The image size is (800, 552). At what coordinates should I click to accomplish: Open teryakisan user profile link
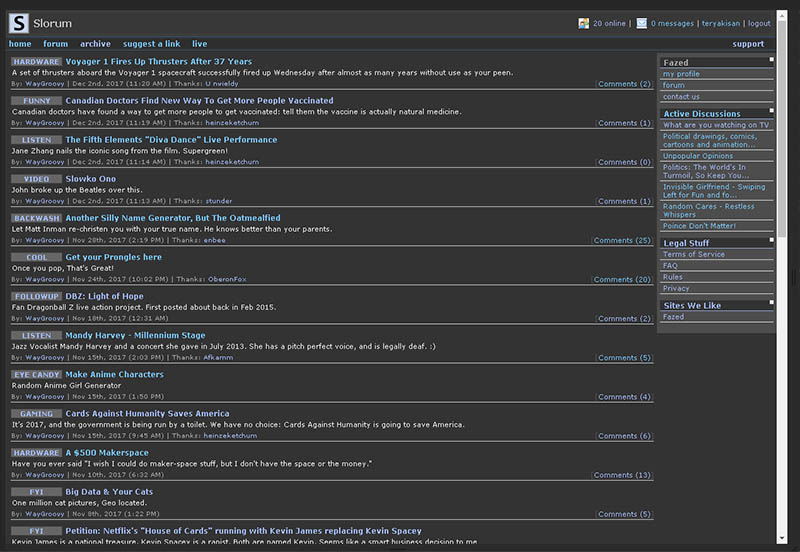(720, 23)
